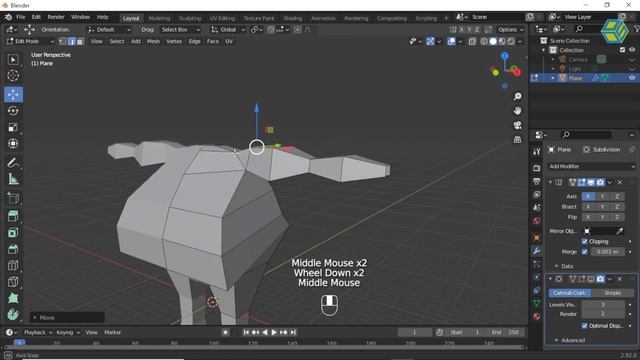
Task: Select the Transform tool
Action: coord(13,144)
